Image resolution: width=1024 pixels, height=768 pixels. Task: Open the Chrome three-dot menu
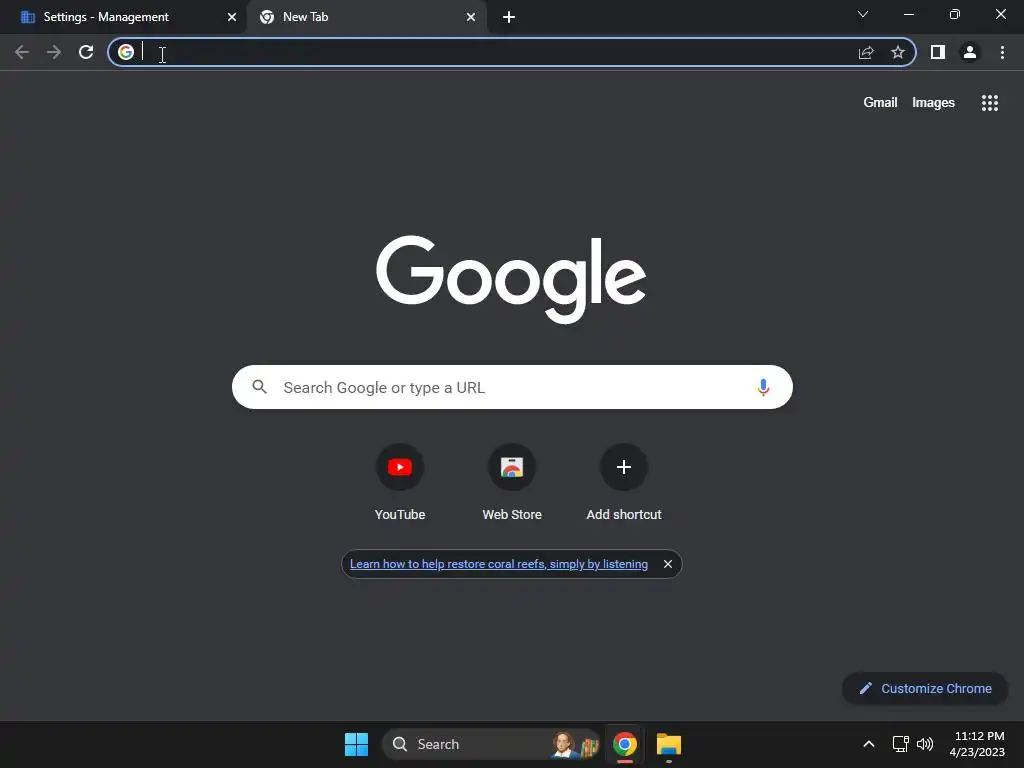coord(1002,52)
